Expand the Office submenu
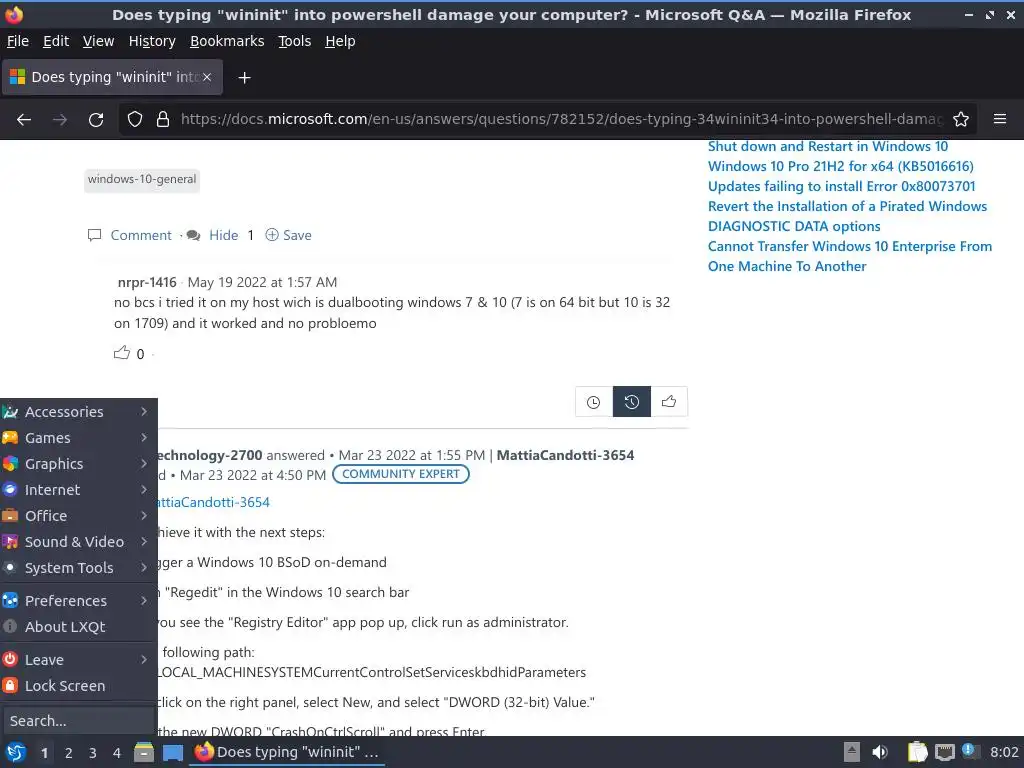The image size is (1024, 768). tap(78, 516)
